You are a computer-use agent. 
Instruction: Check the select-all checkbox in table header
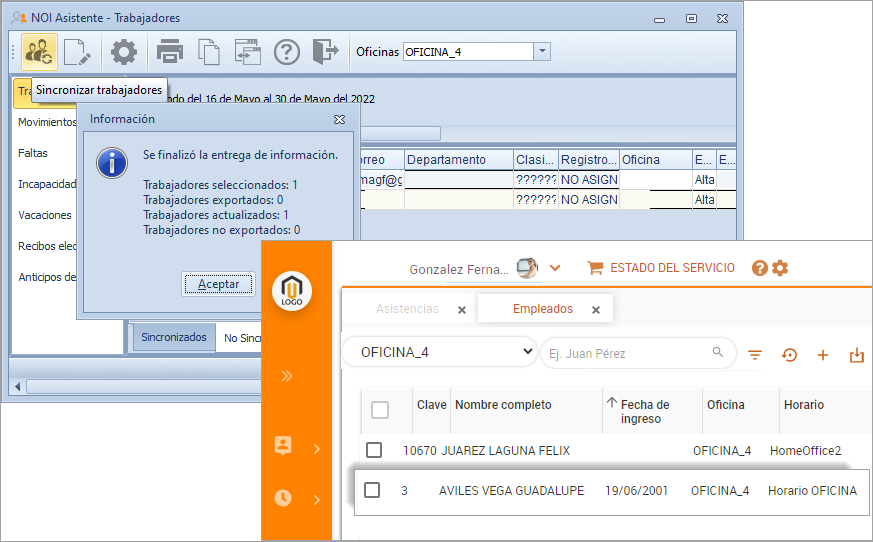click(380, 410)
